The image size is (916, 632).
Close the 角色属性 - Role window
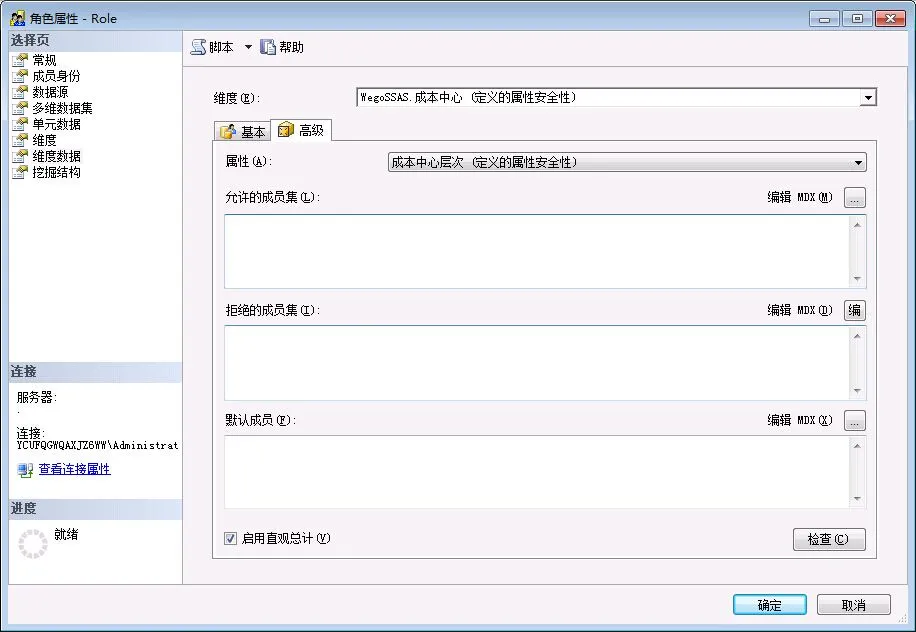tap(890, 19)
